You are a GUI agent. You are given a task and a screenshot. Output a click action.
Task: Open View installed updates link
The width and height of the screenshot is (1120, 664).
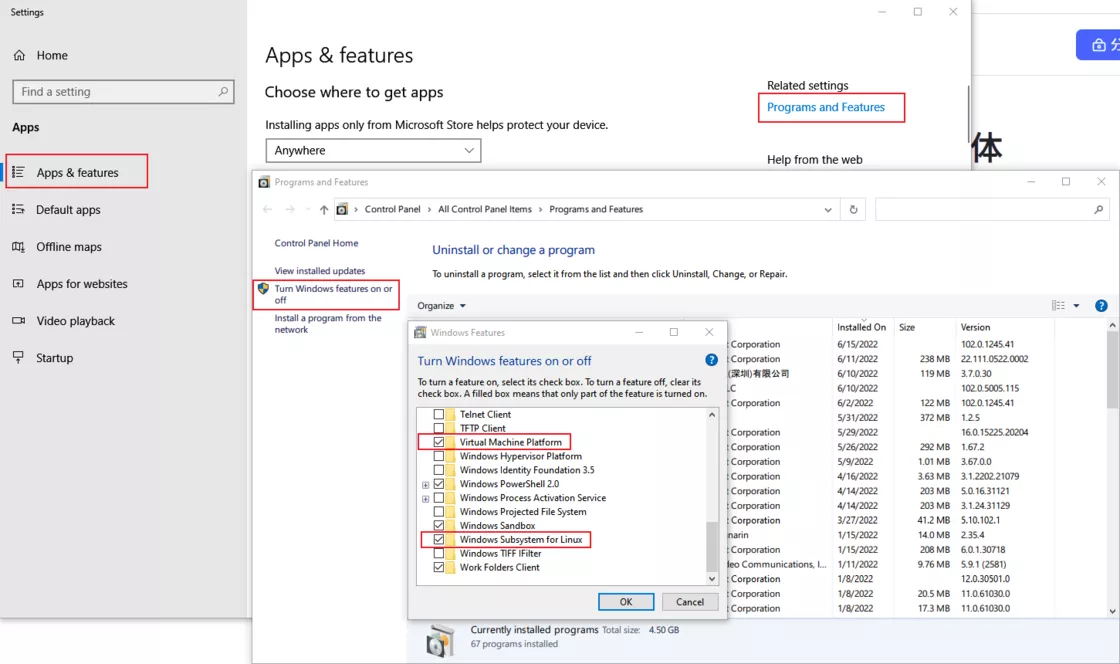pos(319,271)
